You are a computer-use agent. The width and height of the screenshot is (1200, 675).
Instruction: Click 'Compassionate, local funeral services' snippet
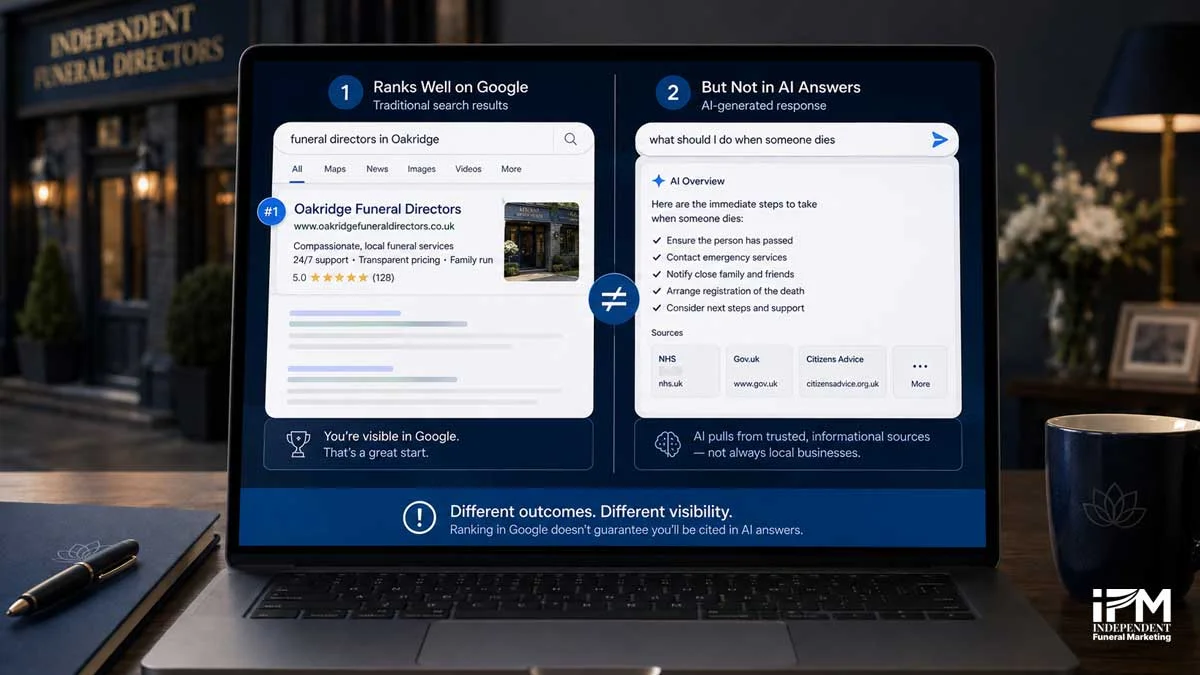pyautogui.click(x=373, y=246)
